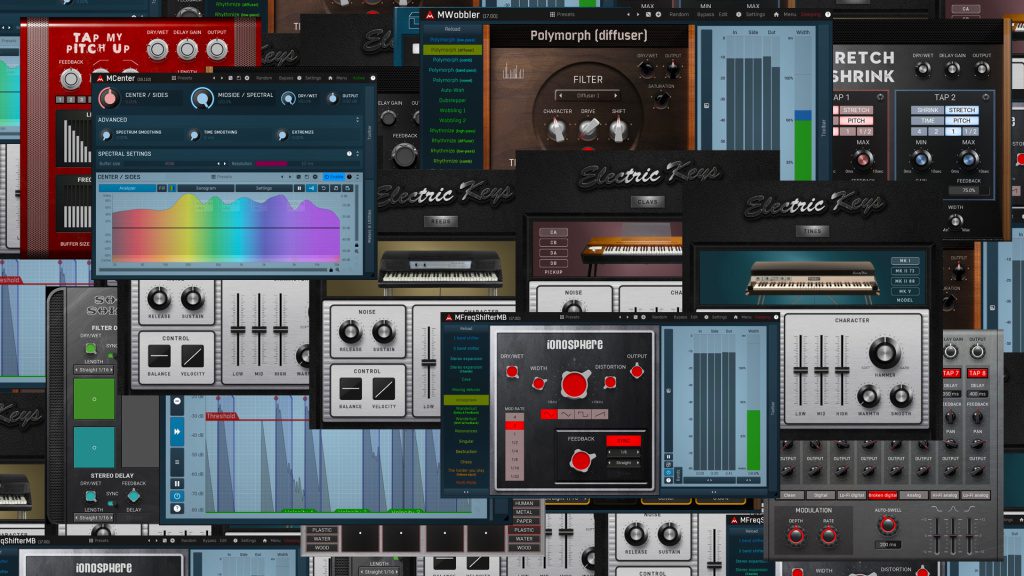Click the MCenter Extremize knob
The width and height of the screenshot is (1024, 576).
click(281, 135)
